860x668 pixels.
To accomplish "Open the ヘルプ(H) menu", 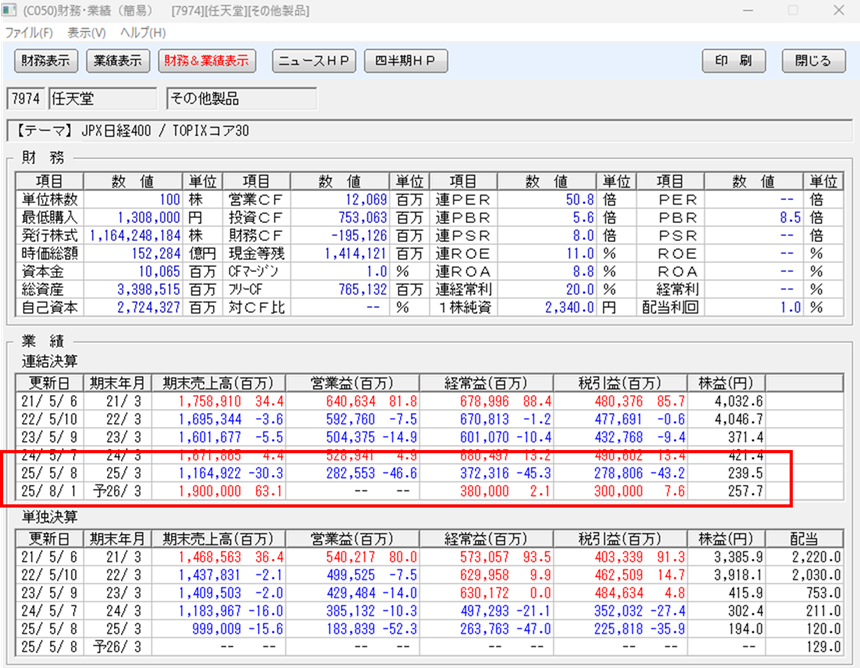I will (143, 33).
